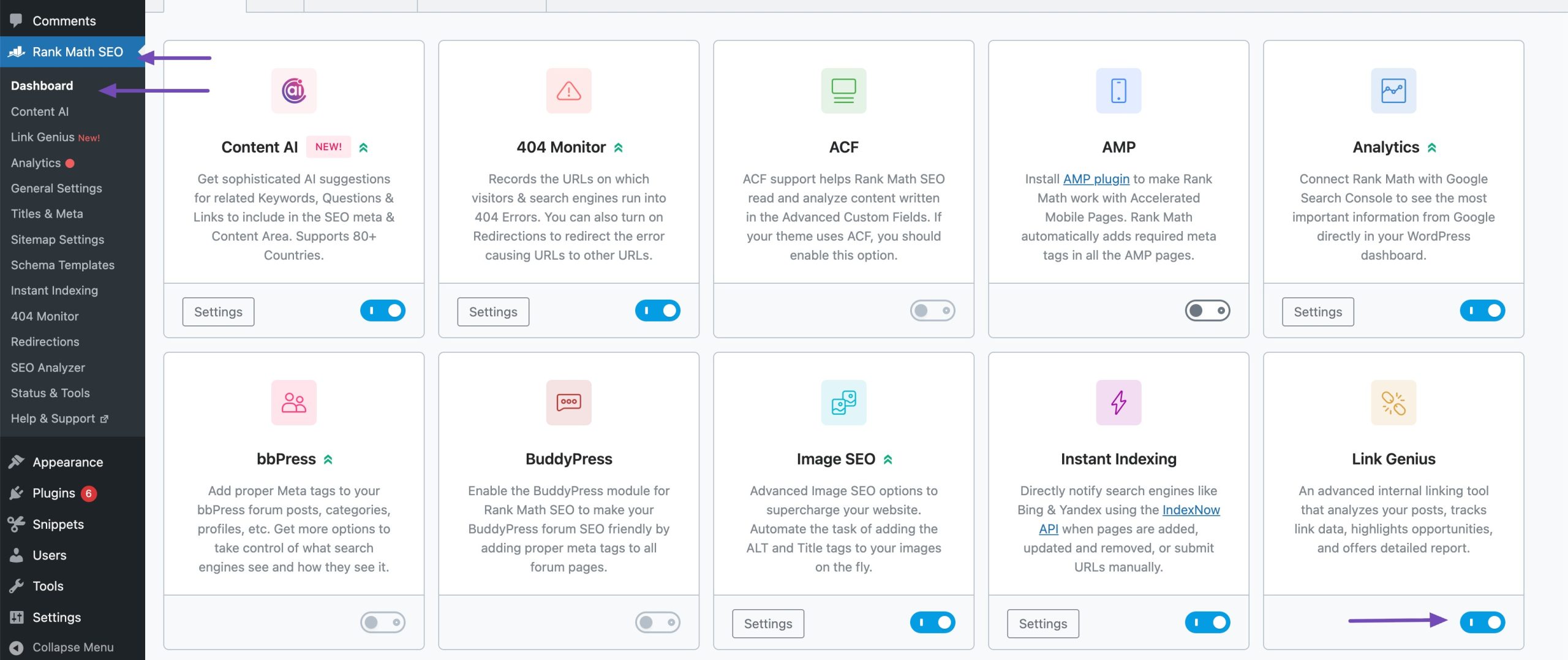Click the Analytics chart icon
Image resolution: width=1568 pixels, height=660 pixels.
[x=1393, y=90]
